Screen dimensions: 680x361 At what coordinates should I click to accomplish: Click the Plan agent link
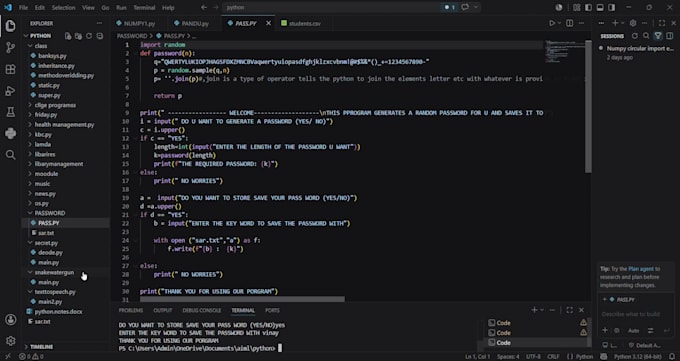pos(641,269)
